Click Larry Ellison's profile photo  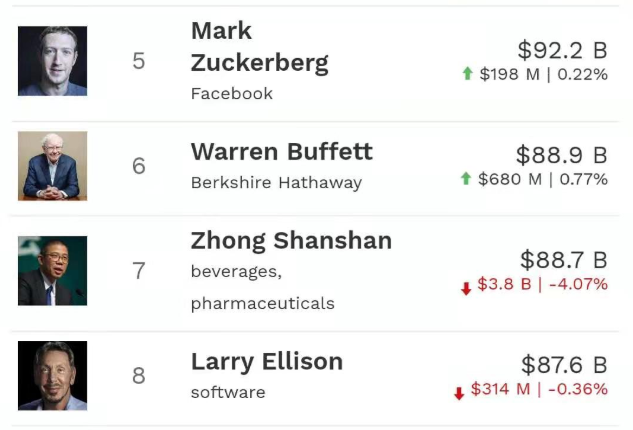(52, 375)
